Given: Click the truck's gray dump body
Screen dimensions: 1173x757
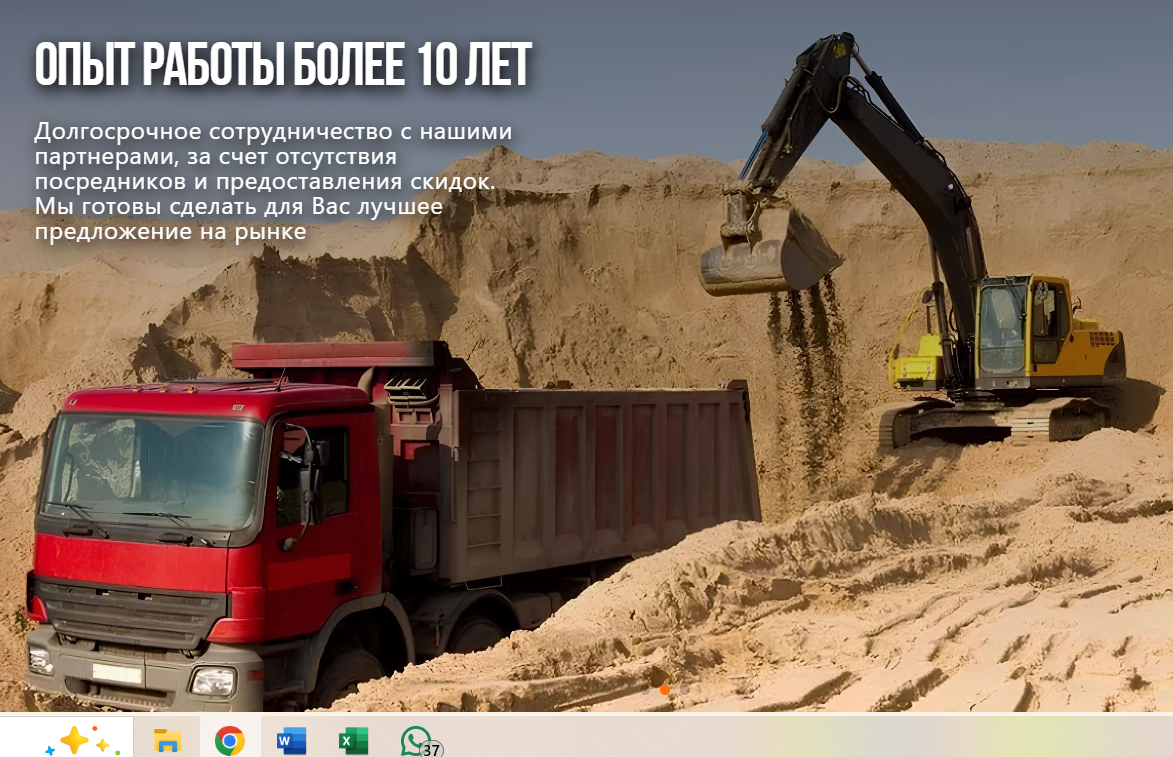Looking at the screenshot, I should coord(600,470).
